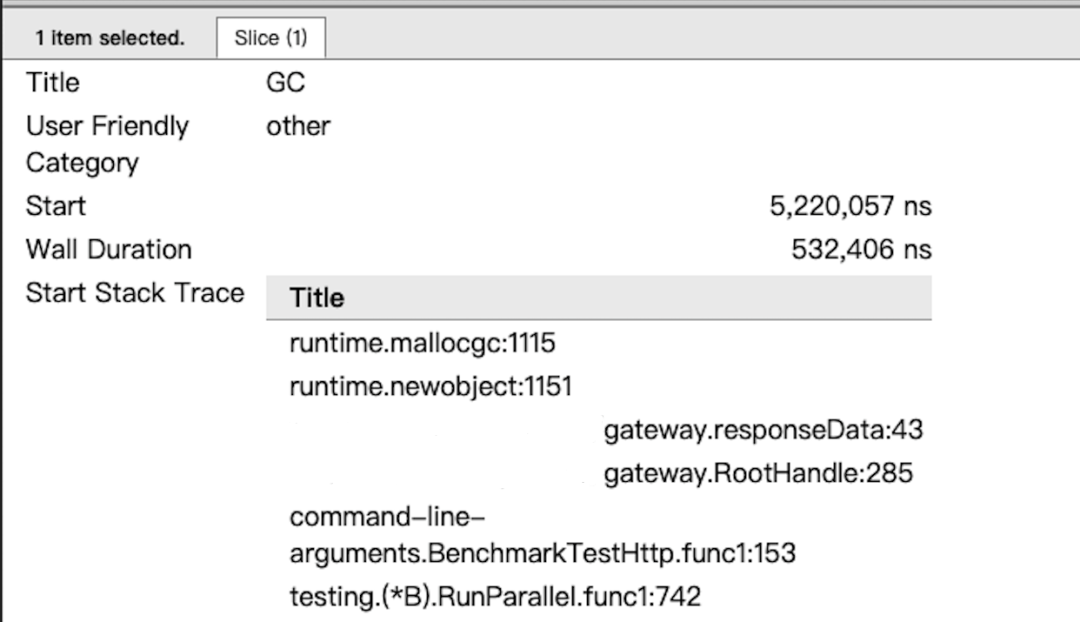Click the User Friendly Category label
Viewport: 1080px width, 622px height.
107,144
